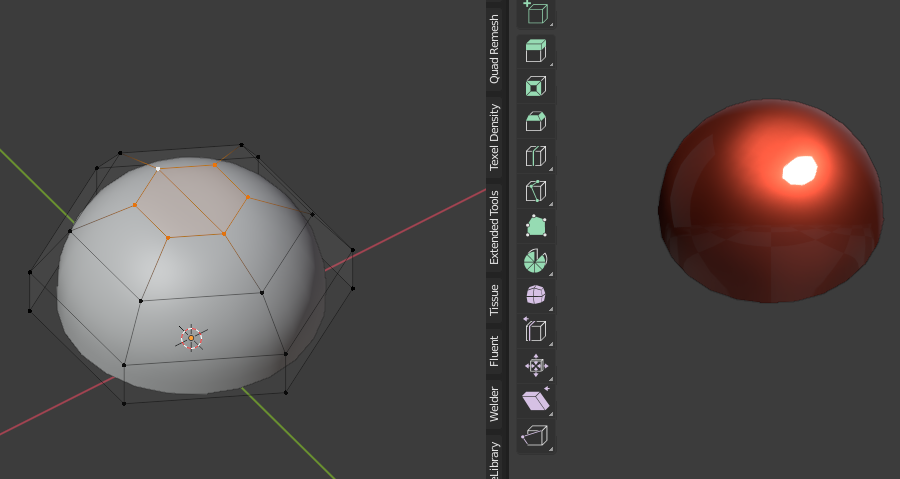Screen dimensions: 900x479
Task: Select the Knife tool
Action: click(x=536, y=191)
